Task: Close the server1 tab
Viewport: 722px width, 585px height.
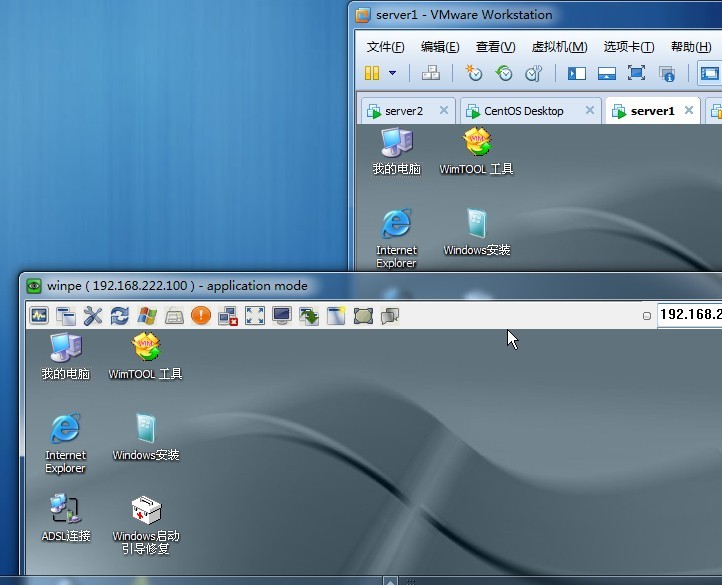Action: click(689, 110)
